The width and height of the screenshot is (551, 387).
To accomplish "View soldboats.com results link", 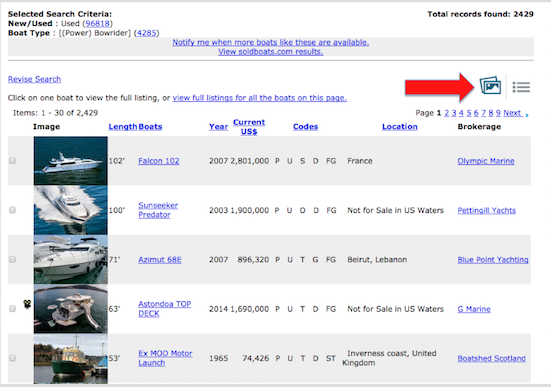I will click(x=271, y=52).
